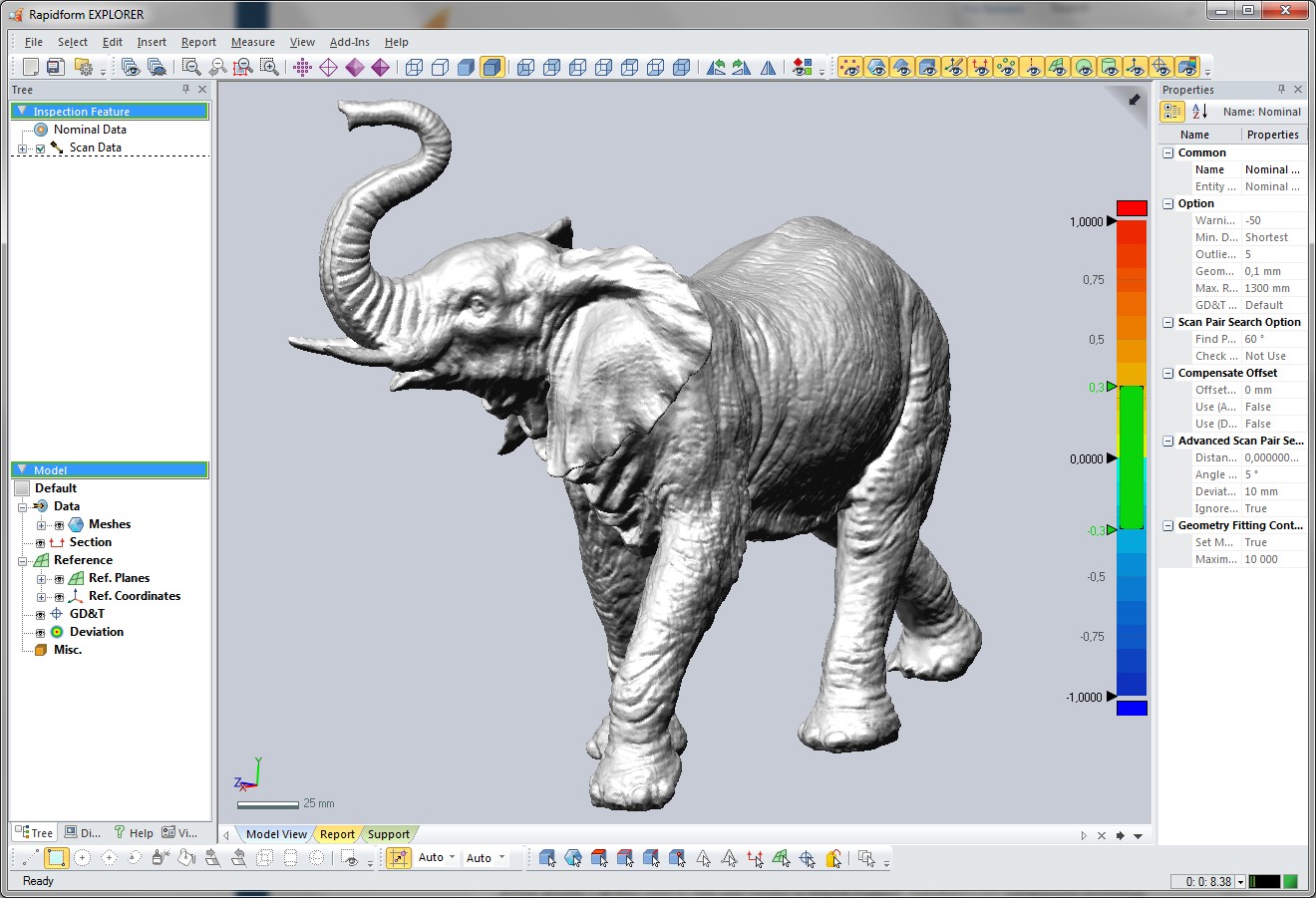Toggle the Meshes visibility box in the Model tree

[x=59, y=525]
